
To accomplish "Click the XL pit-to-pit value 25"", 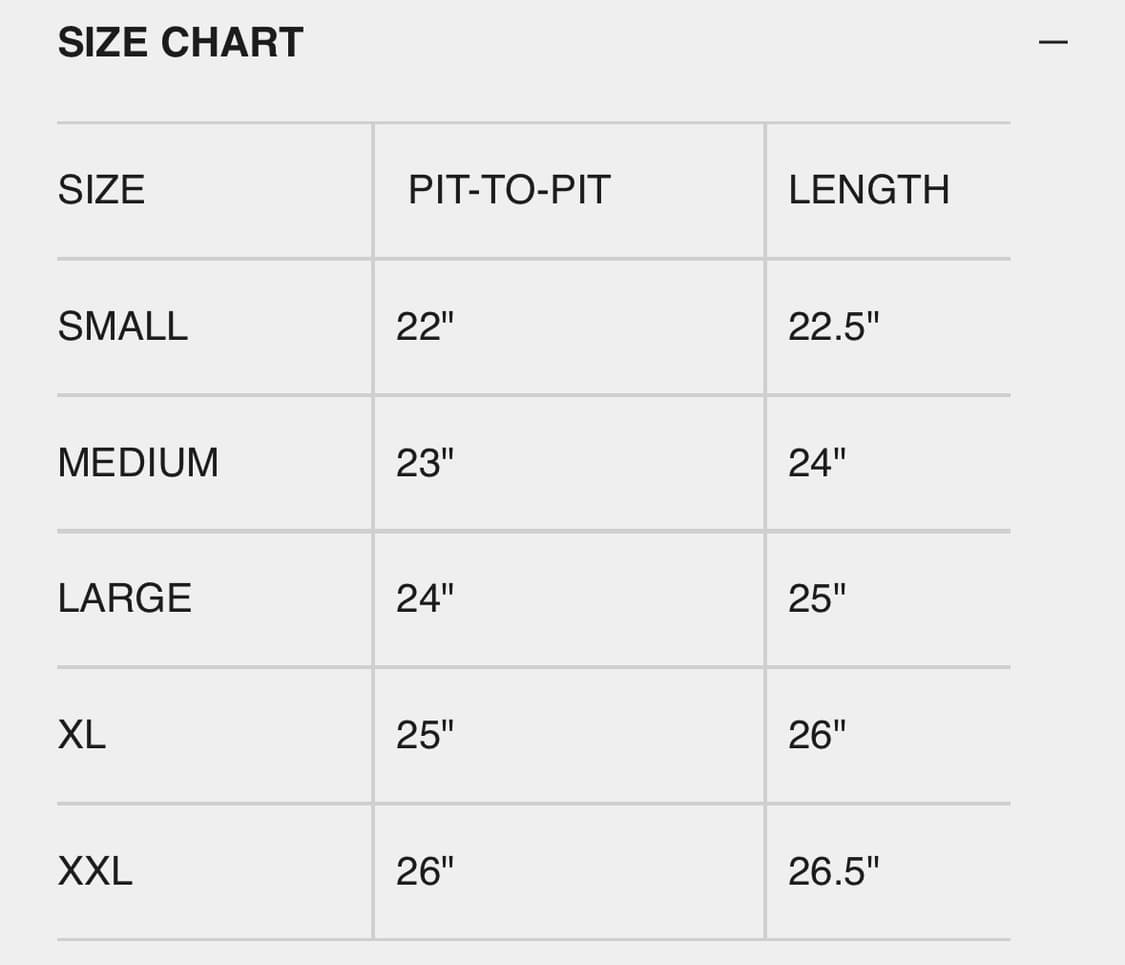I will tap(425, 735).
